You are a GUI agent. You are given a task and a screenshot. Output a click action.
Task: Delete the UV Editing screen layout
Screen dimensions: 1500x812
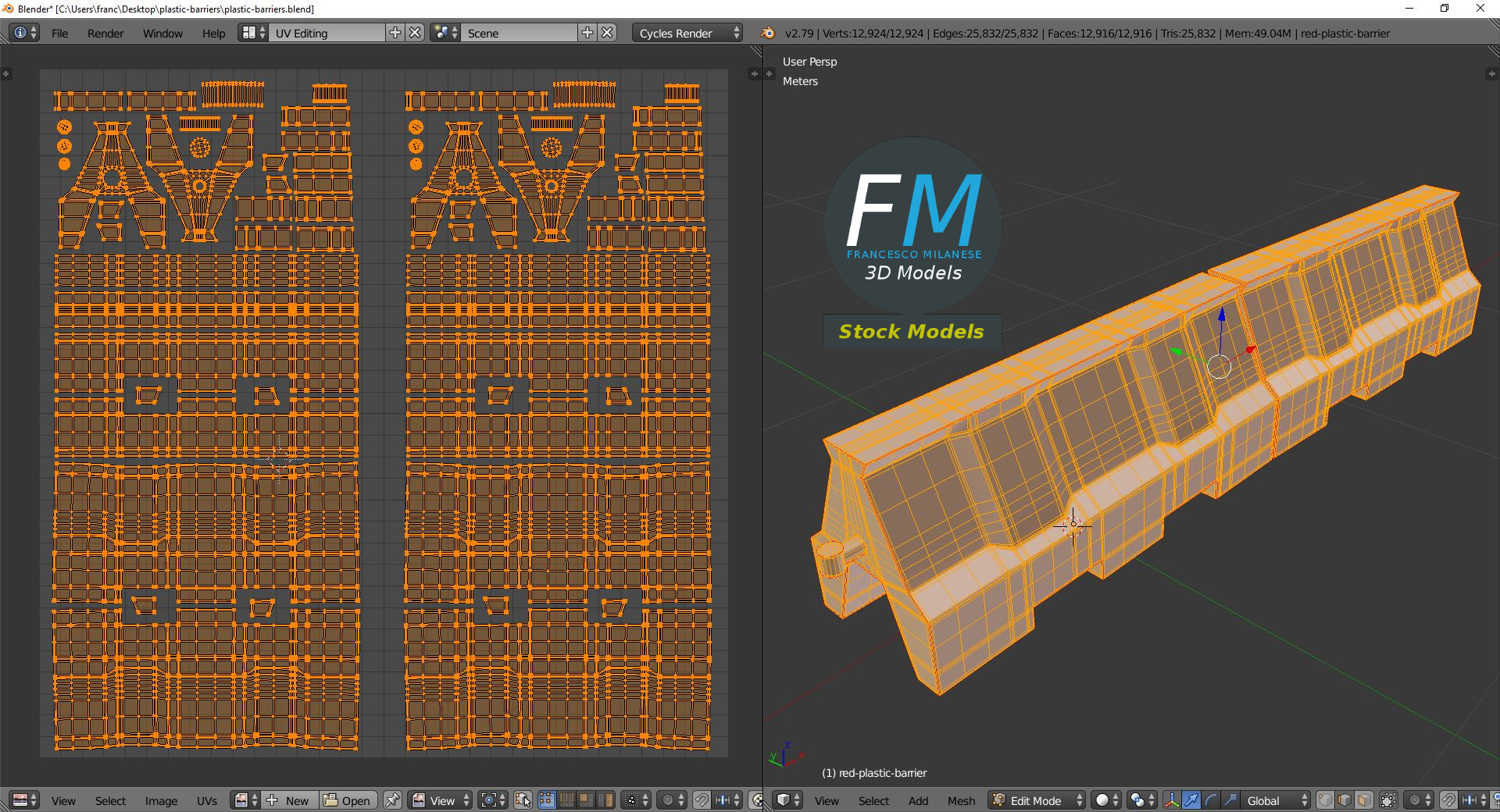coord(416,33)
